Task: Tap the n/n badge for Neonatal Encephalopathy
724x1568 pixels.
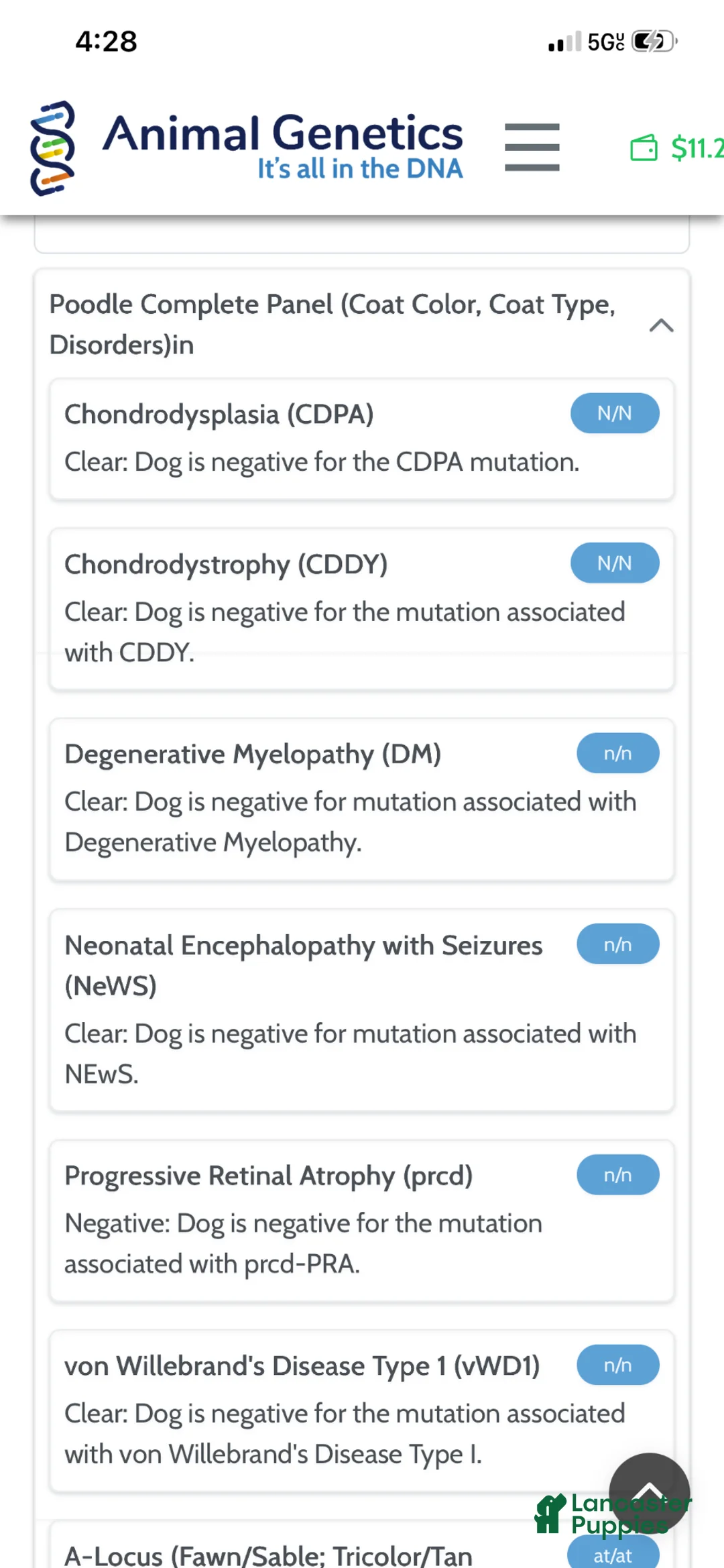Action: coord(617,944)
